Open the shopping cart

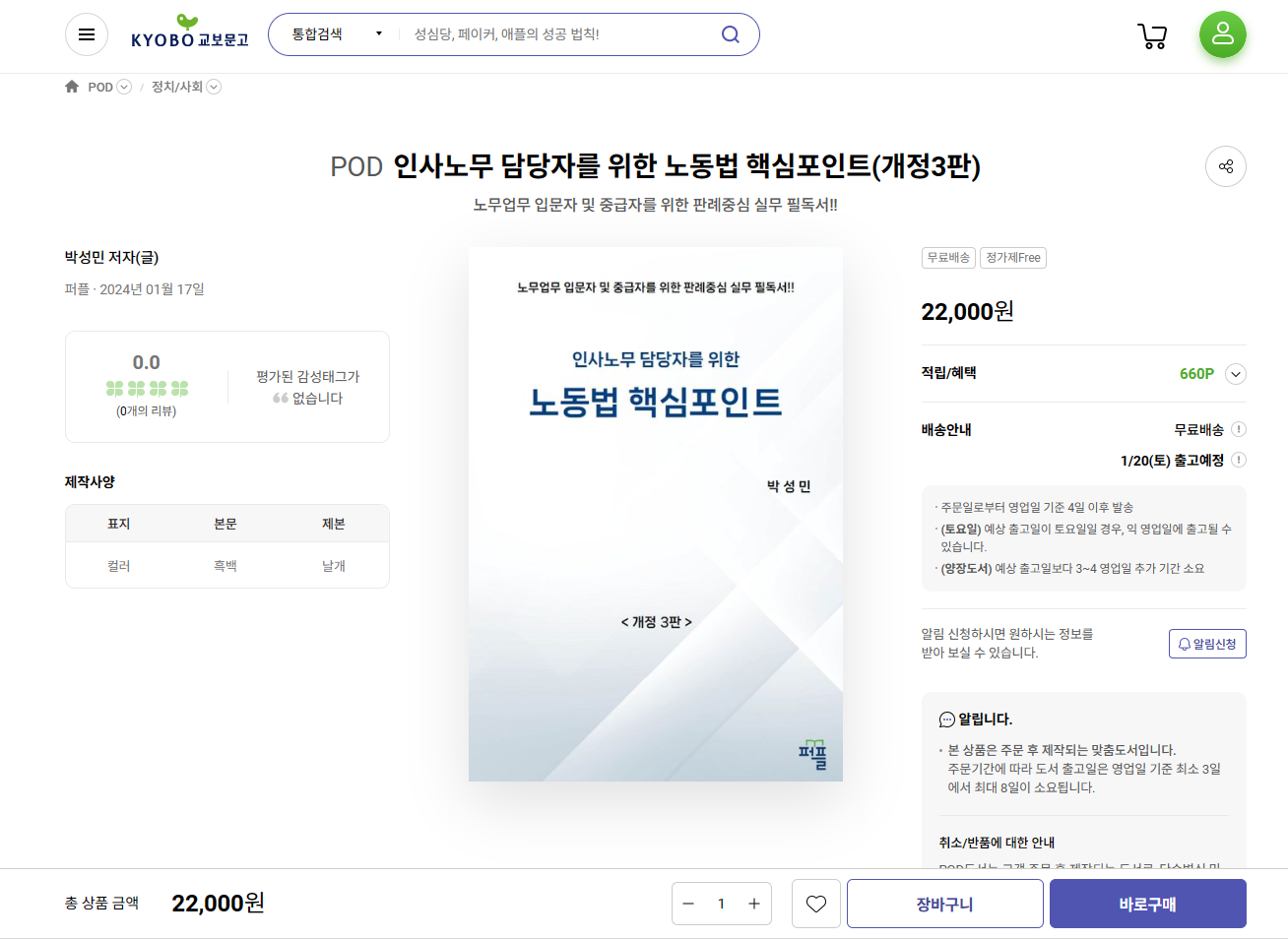(1152, 36)
